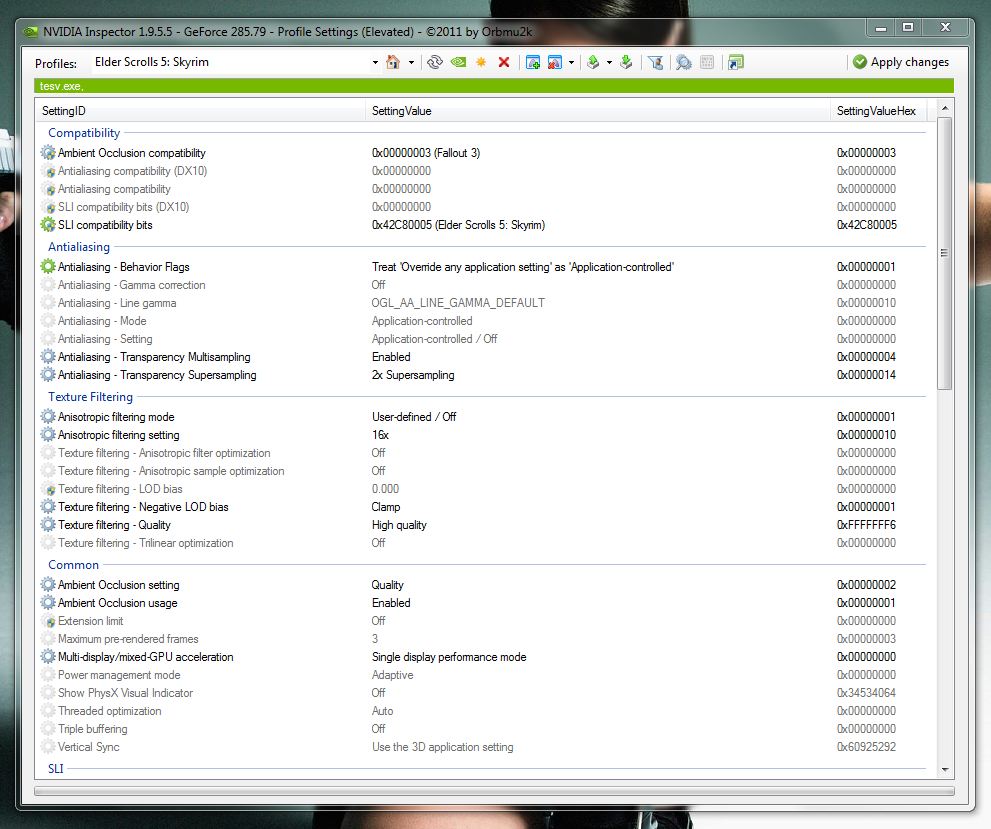This screenshot has height=829, width=991.
Task: Click the home profile icon
Action: [393, 62]
